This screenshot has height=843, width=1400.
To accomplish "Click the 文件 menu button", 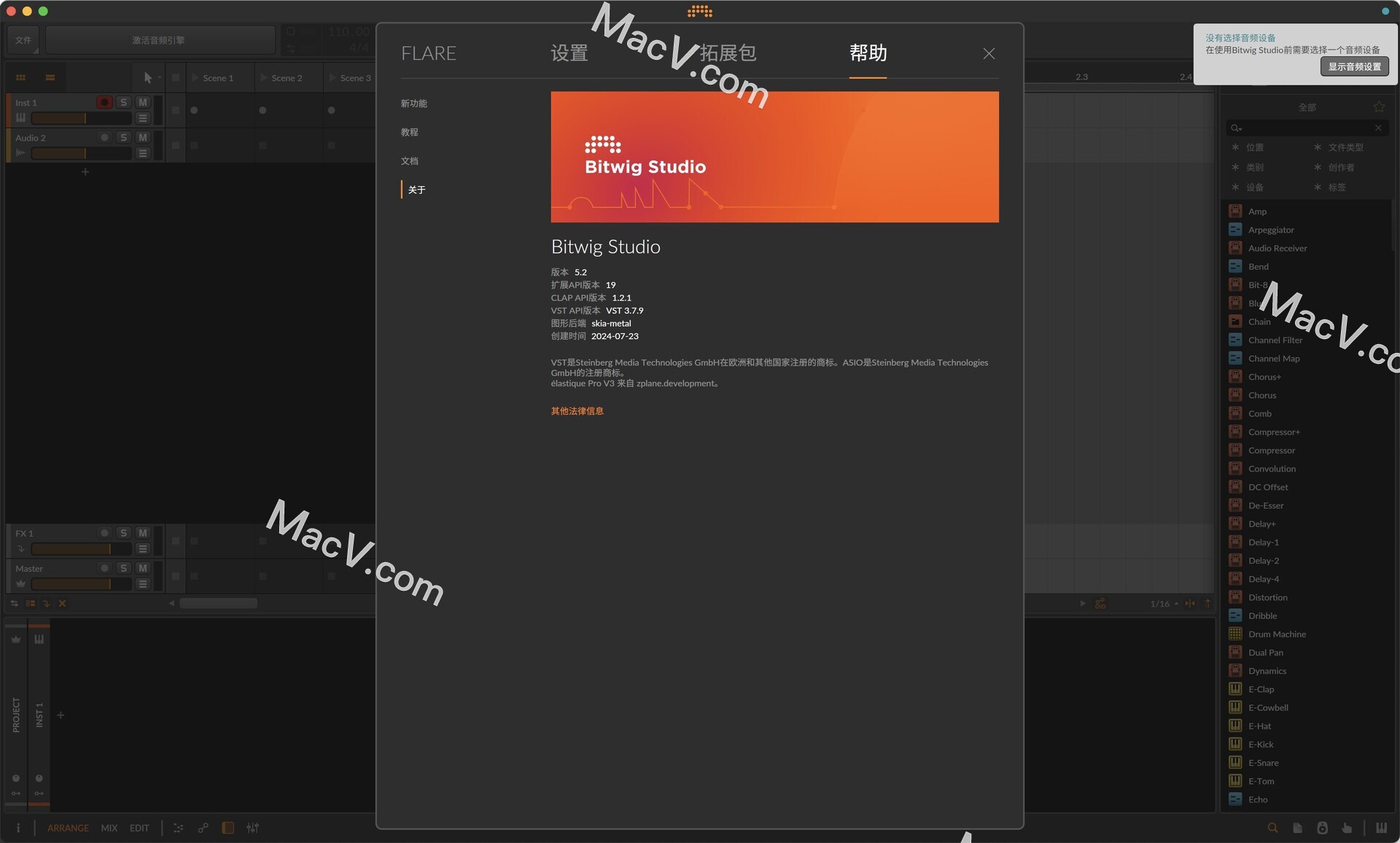I will point(23,40).
